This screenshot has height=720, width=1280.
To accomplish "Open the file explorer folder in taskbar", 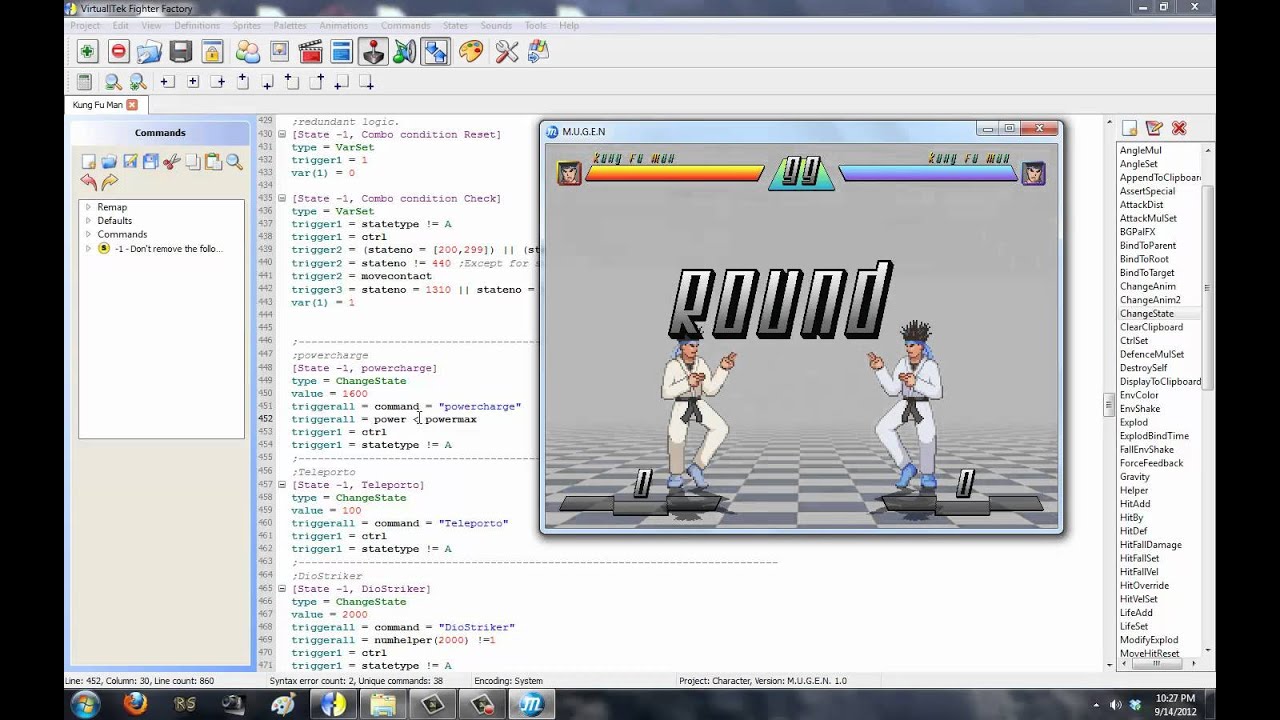I will (382, 704).
